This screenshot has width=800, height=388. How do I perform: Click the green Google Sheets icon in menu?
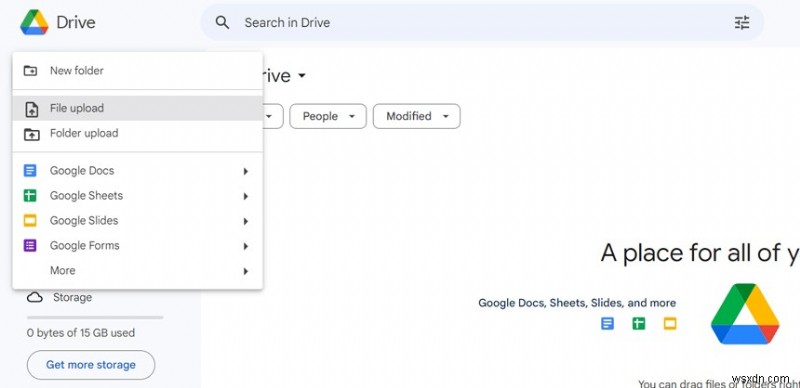(x=31, y=196)
